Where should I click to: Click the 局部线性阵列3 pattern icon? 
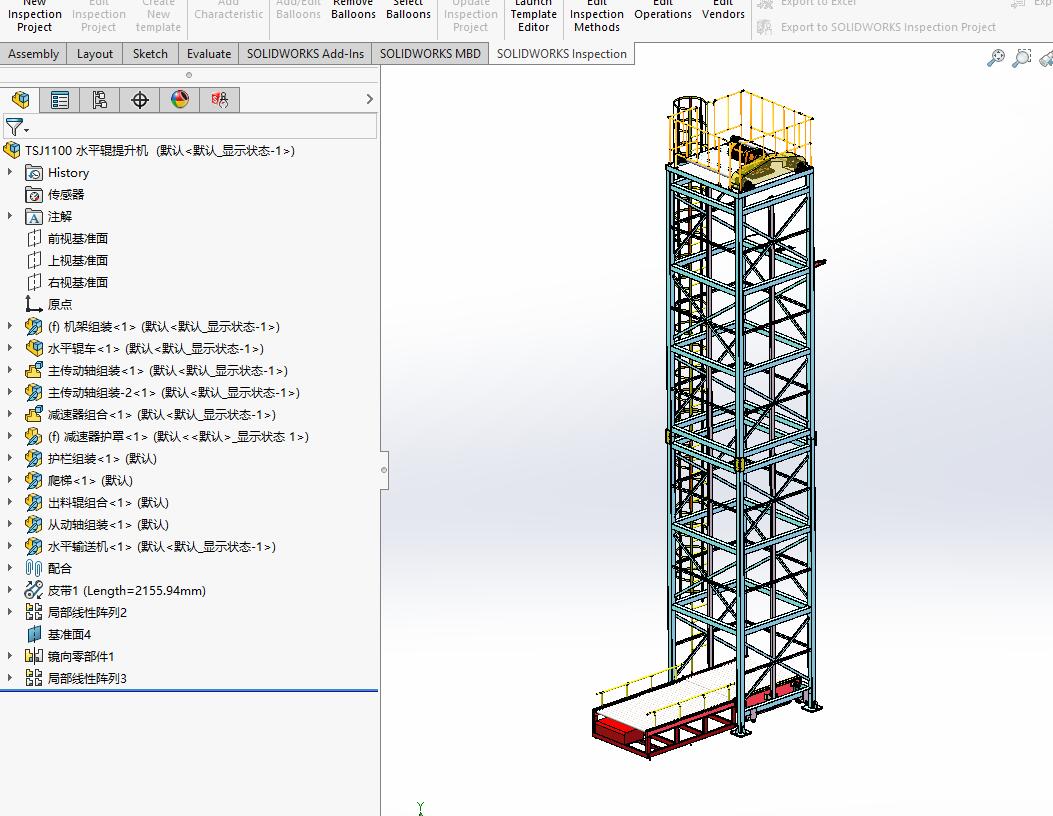(34, 678)
